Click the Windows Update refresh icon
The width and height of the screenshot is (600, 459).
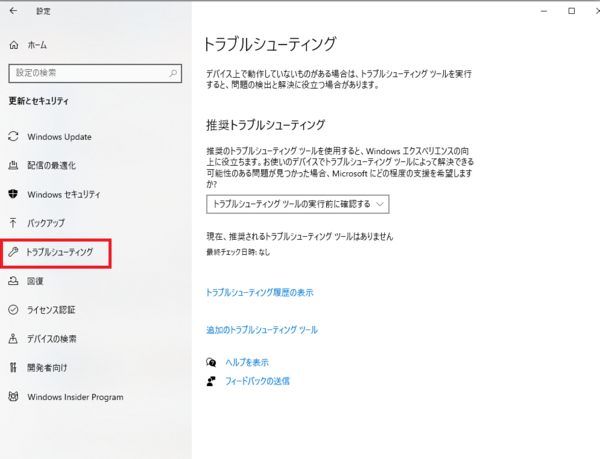[13, 137]
